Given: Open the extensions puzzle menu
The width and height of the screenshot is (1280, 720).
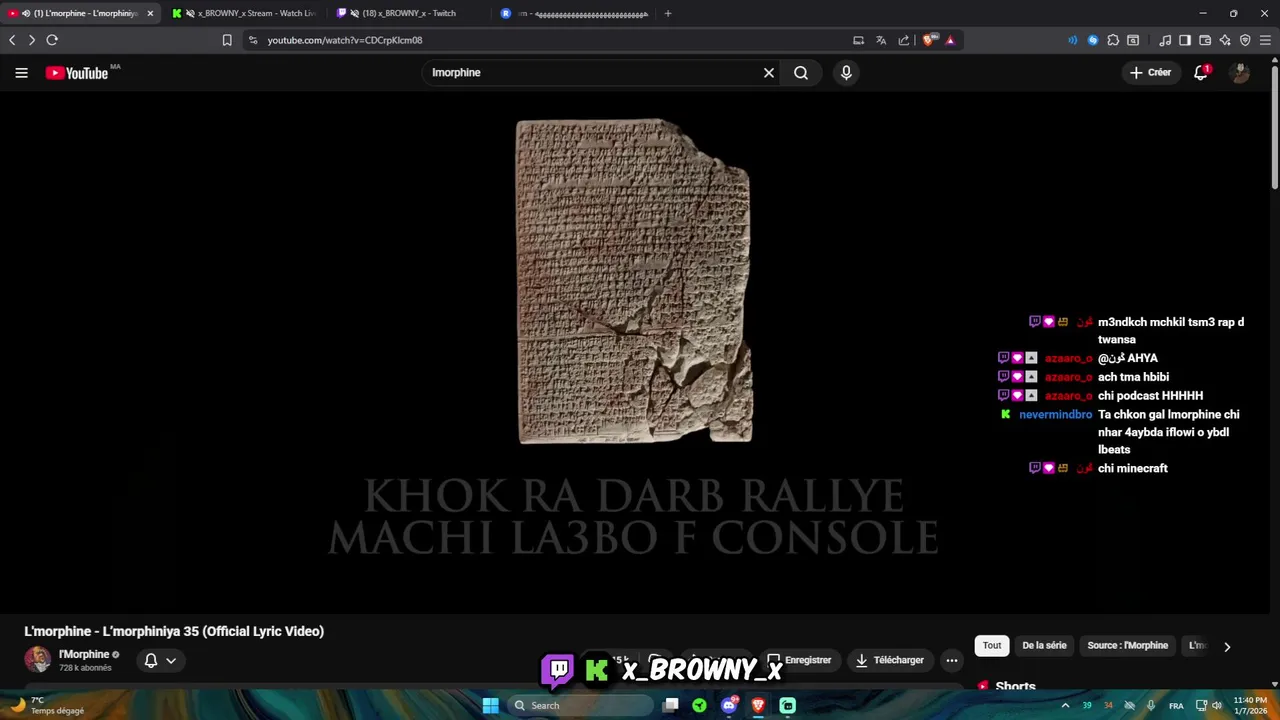Looking at the screenshot, I should 1113,40.
